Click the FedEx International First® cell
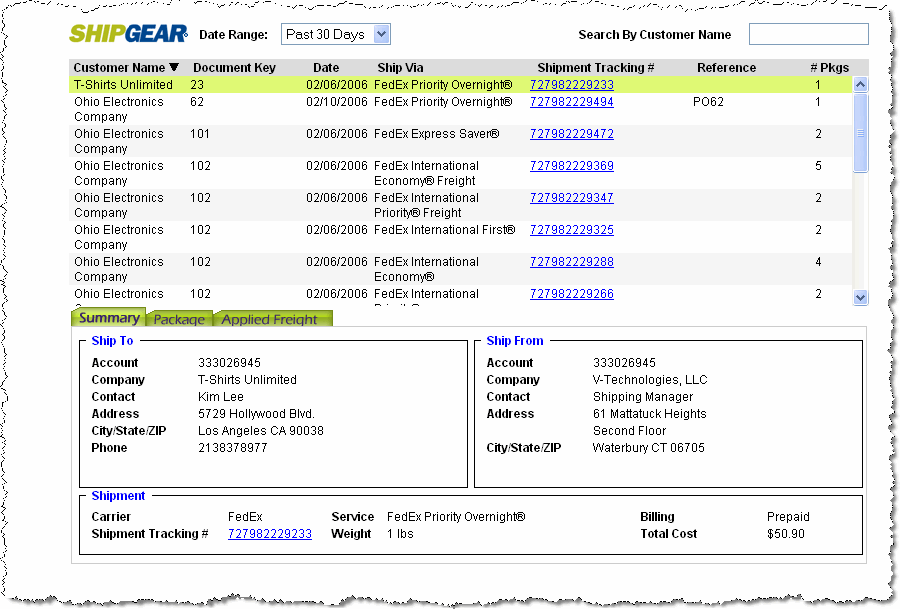 coord(444,230)
